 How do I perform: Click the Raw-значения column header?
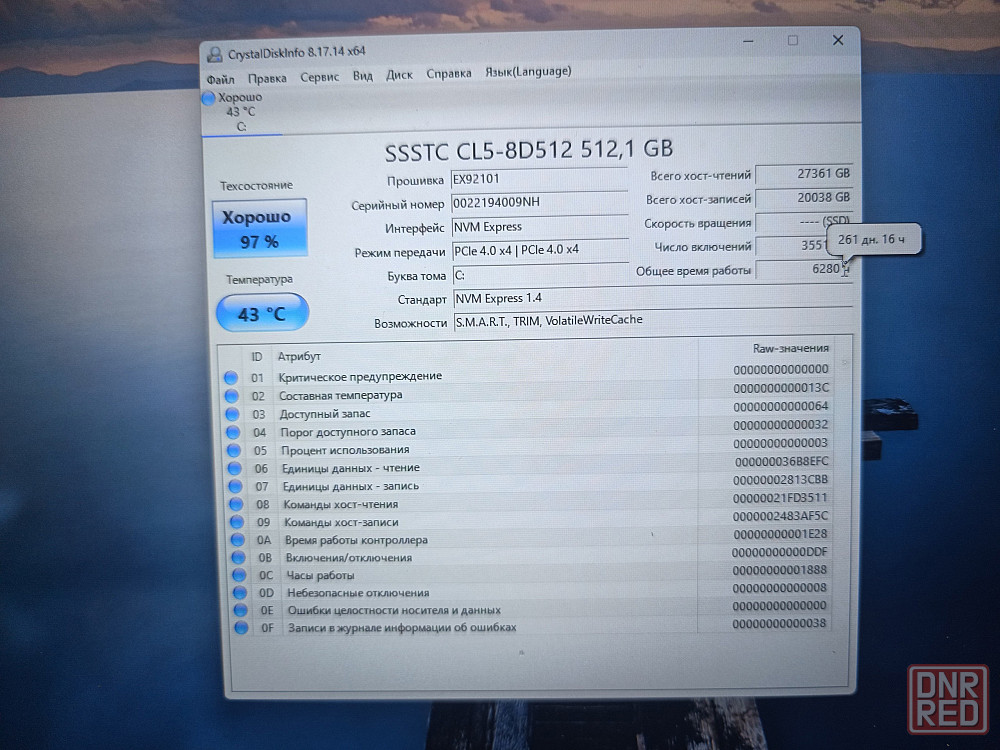coord(791,348)
